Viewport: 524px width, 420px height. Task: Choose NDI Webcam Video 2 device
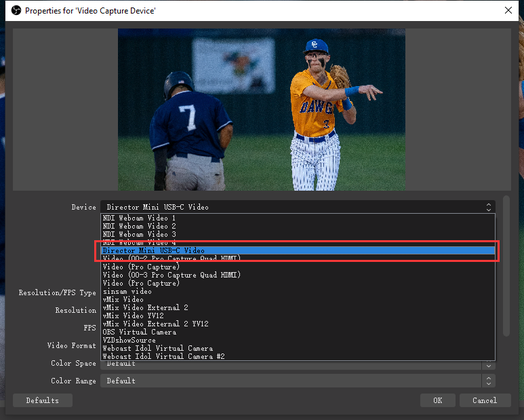click(298, 226)
